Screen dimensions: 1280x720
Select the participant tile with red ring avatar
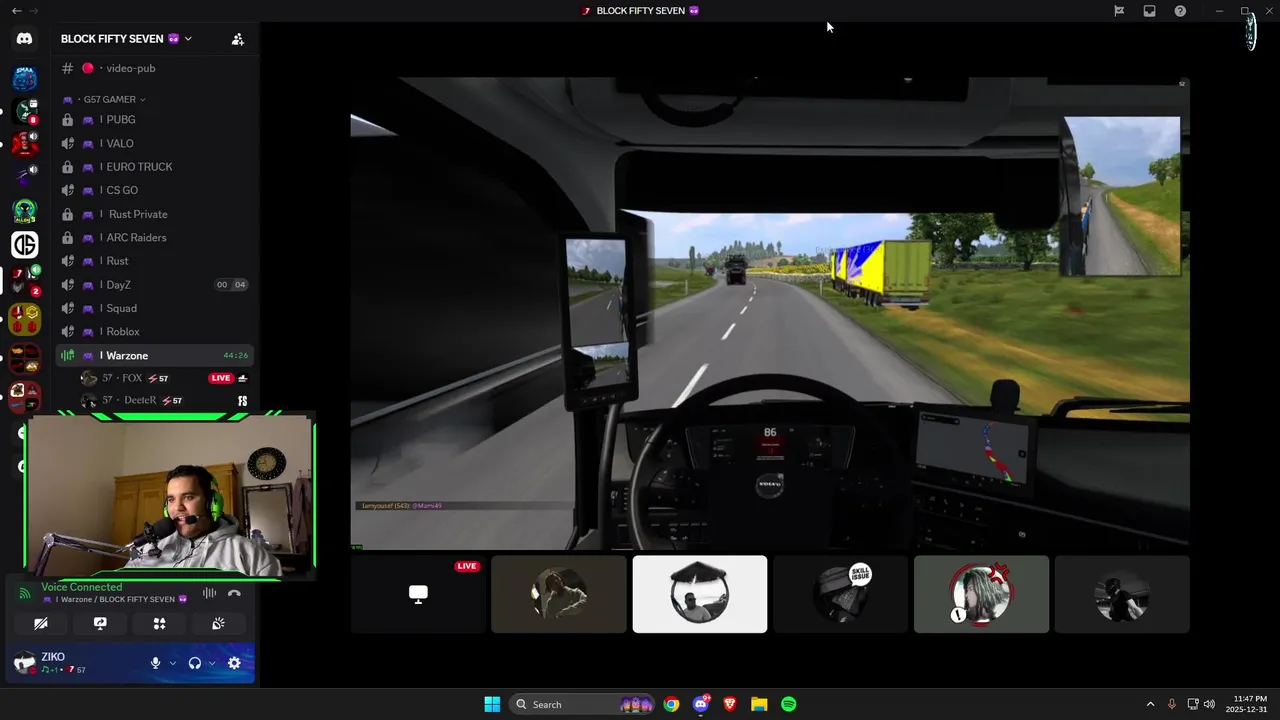coord(981,594)
